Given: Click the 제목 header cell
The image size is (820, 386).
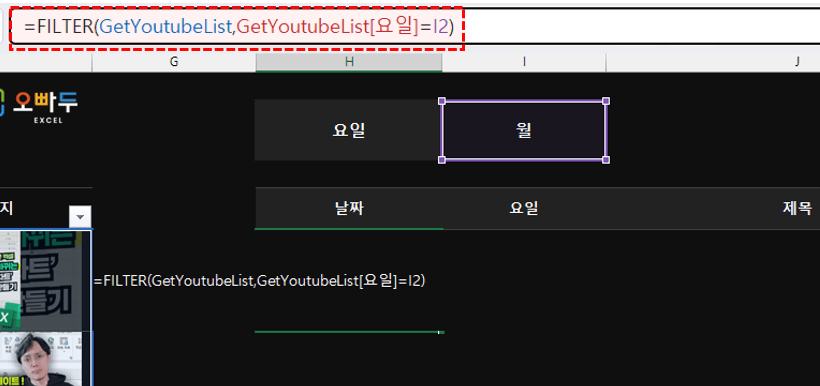Looking at the screenshot, I should (713, 209).
